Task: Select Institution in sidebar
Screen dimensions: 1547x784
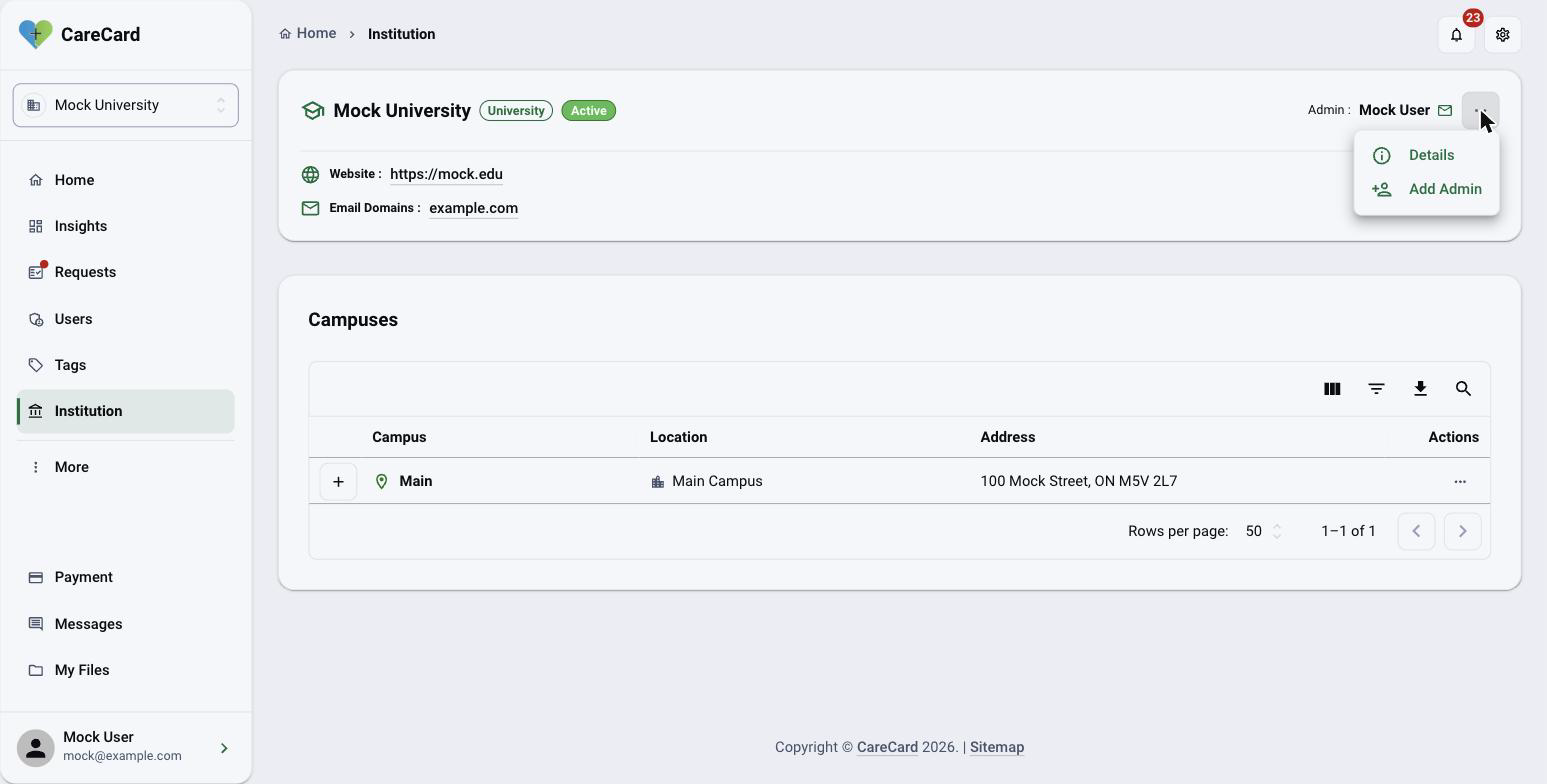Action: tap(126, 411)
